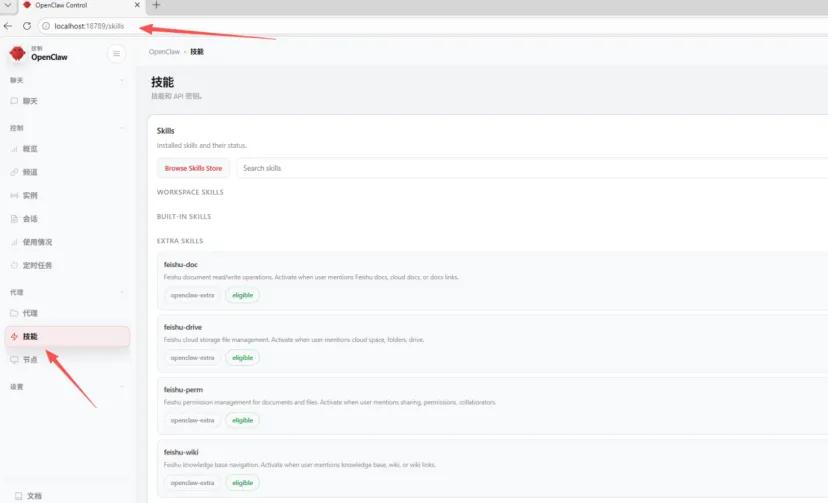This screenshot has height=503, width=828.
Task: Go back with browser back arrow
Action: tap(8, 26)
